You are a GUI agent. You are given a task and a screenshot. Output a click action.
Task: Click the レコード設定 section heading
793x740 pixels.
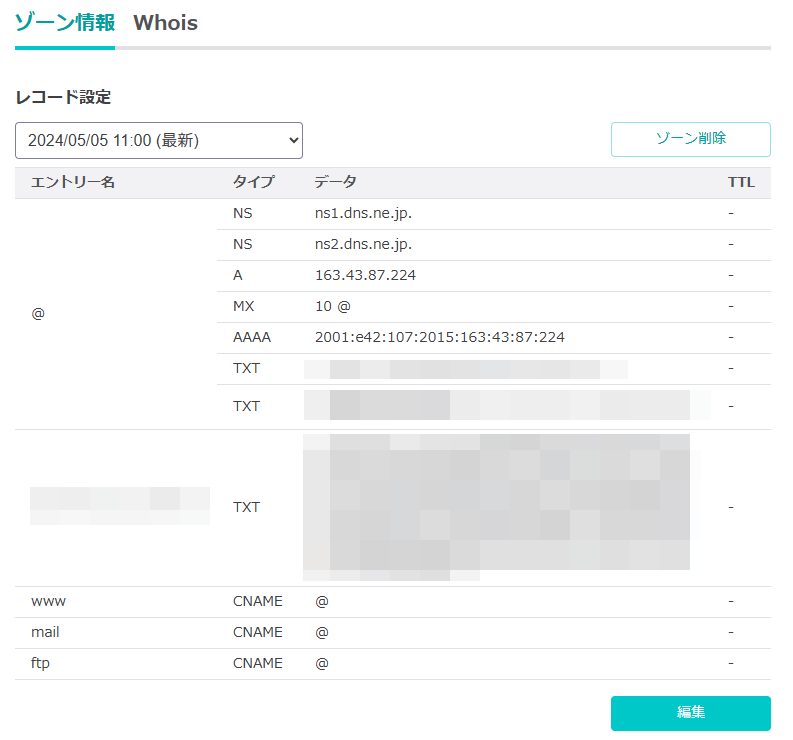pos(63,98)
